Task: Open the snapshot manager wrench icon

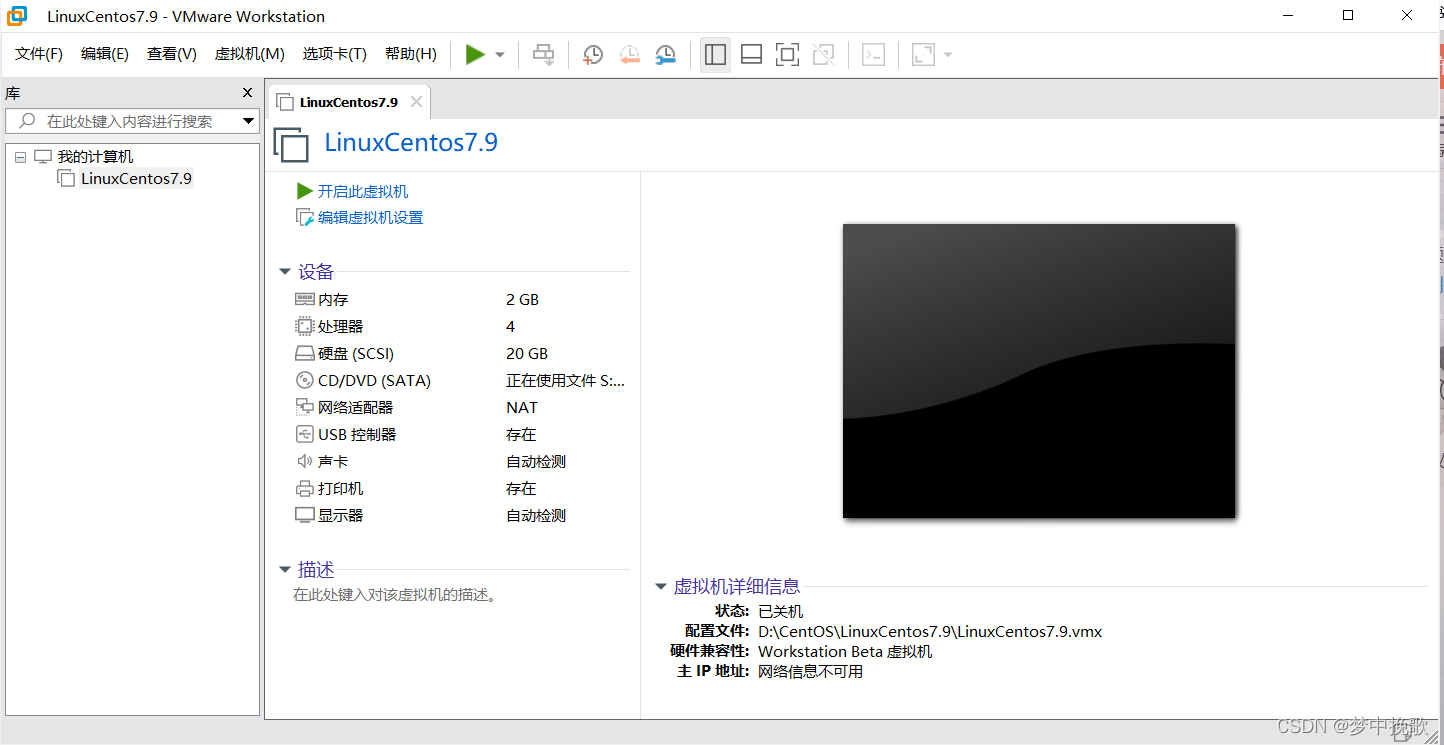Action: point(665,55)
